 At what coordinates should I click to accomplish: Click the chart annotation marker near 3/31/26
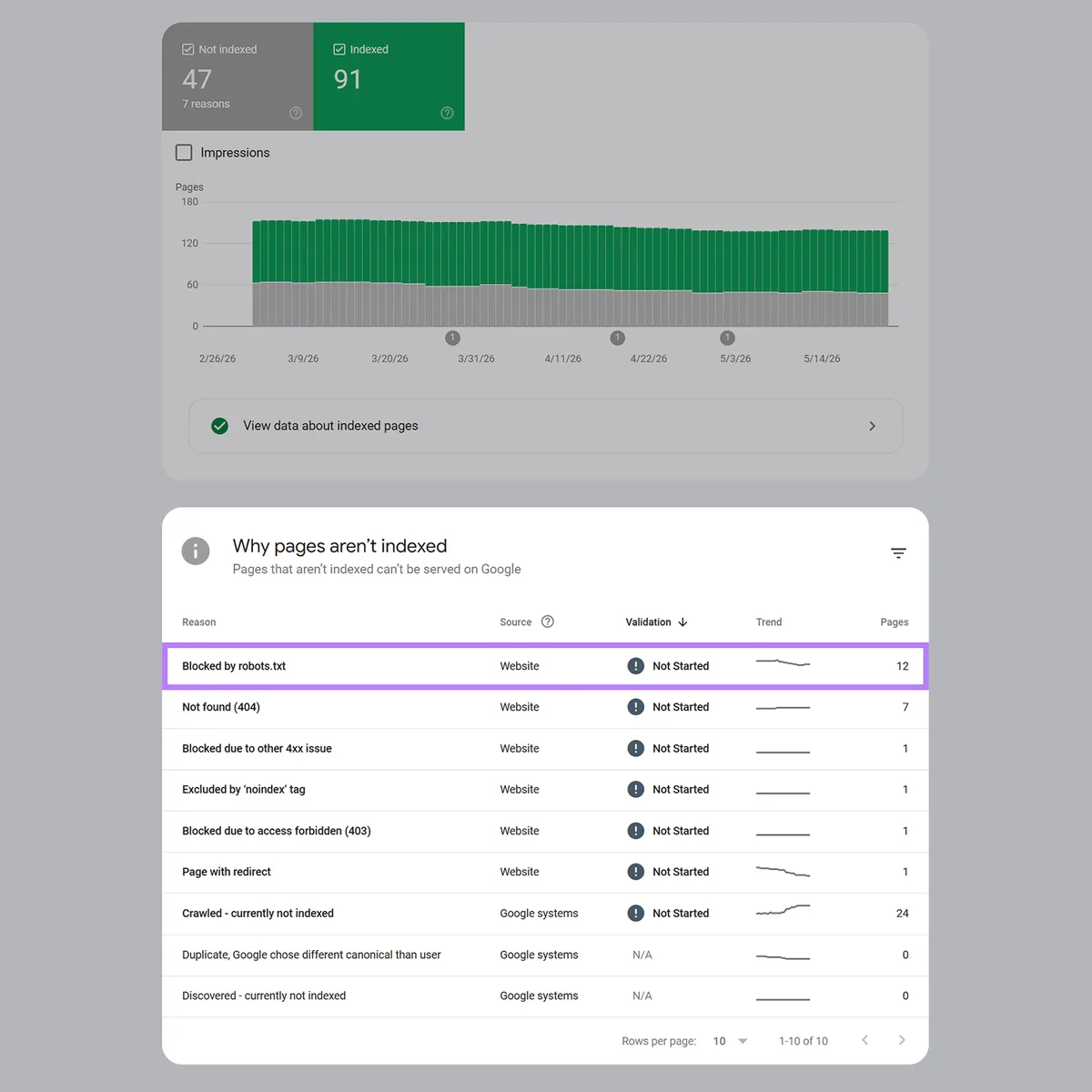point(453,338)
